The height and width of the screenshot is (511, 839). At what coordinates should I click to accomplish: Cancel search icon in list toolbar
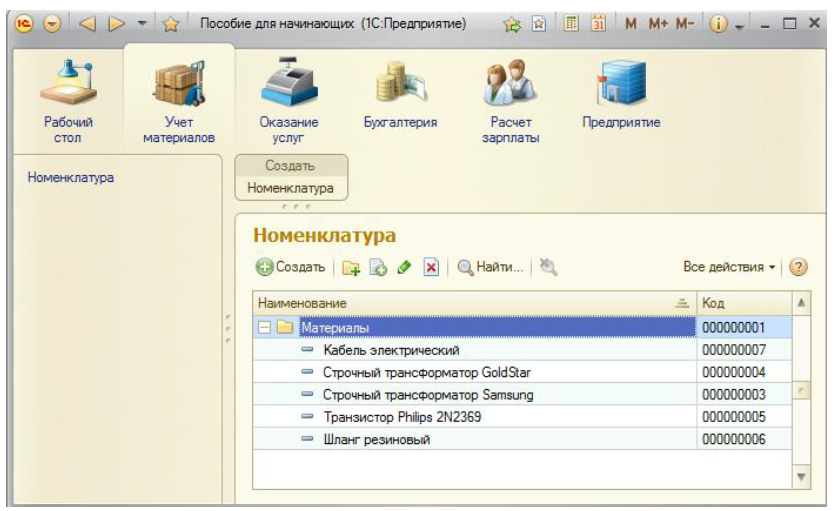point(548,267)
